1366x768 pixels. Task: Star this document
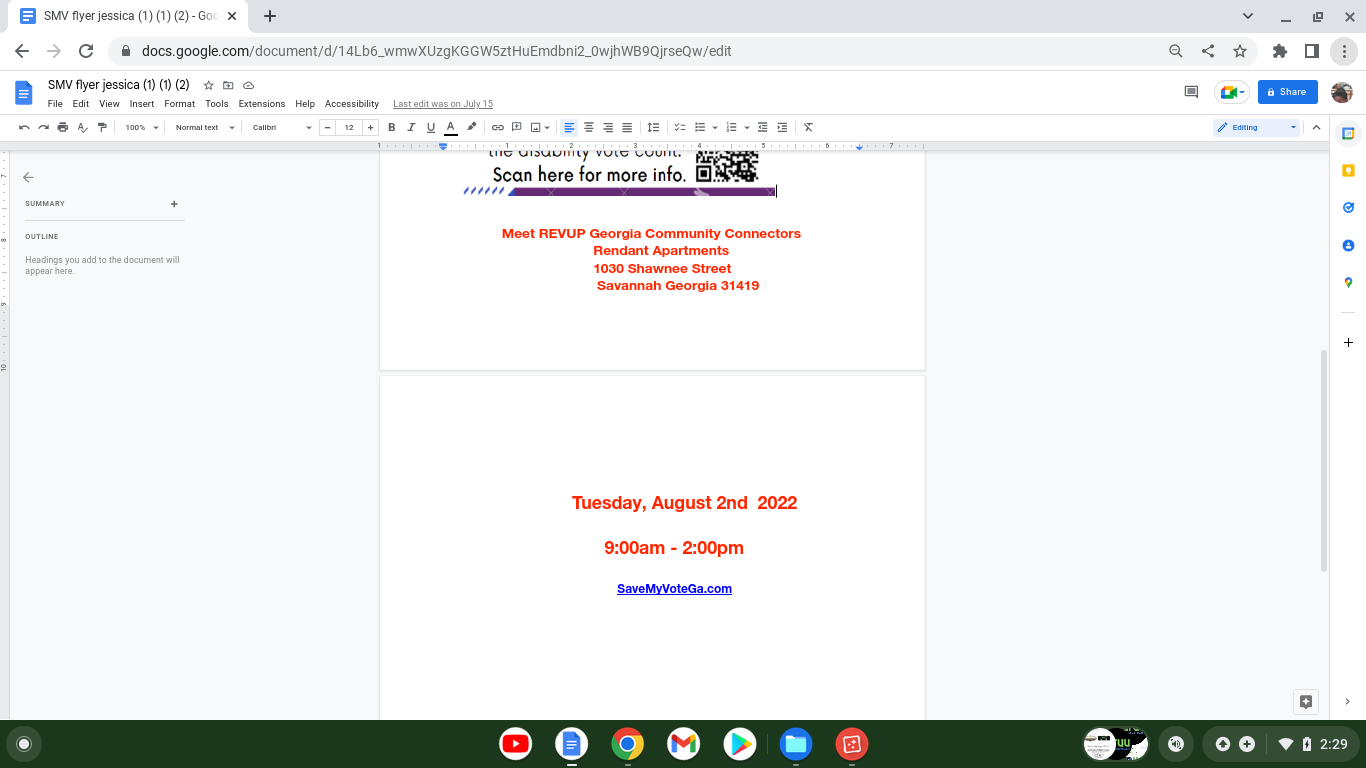[x=209, y=85]
